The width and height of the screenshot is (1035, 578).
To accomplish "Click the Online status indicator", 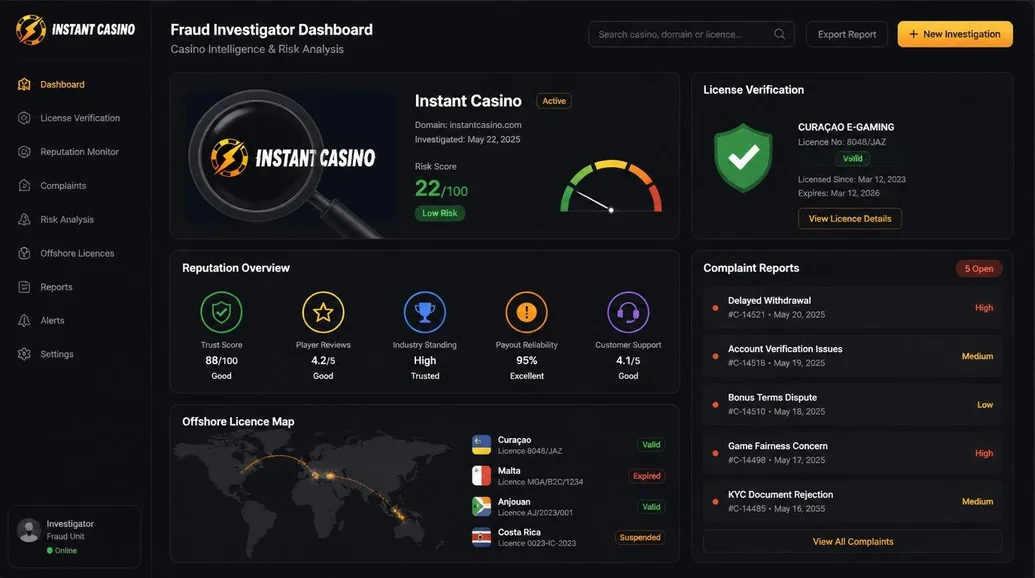I will coord(62,550).
